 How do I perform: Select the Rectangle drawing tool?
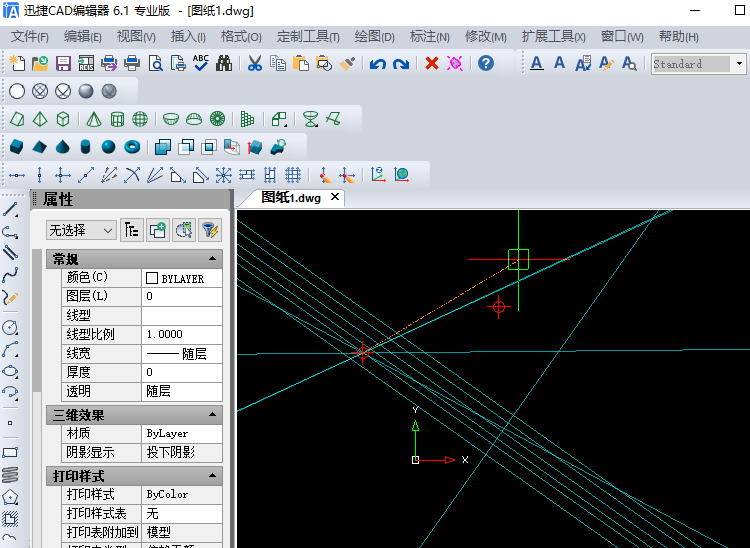coord(11,452)
